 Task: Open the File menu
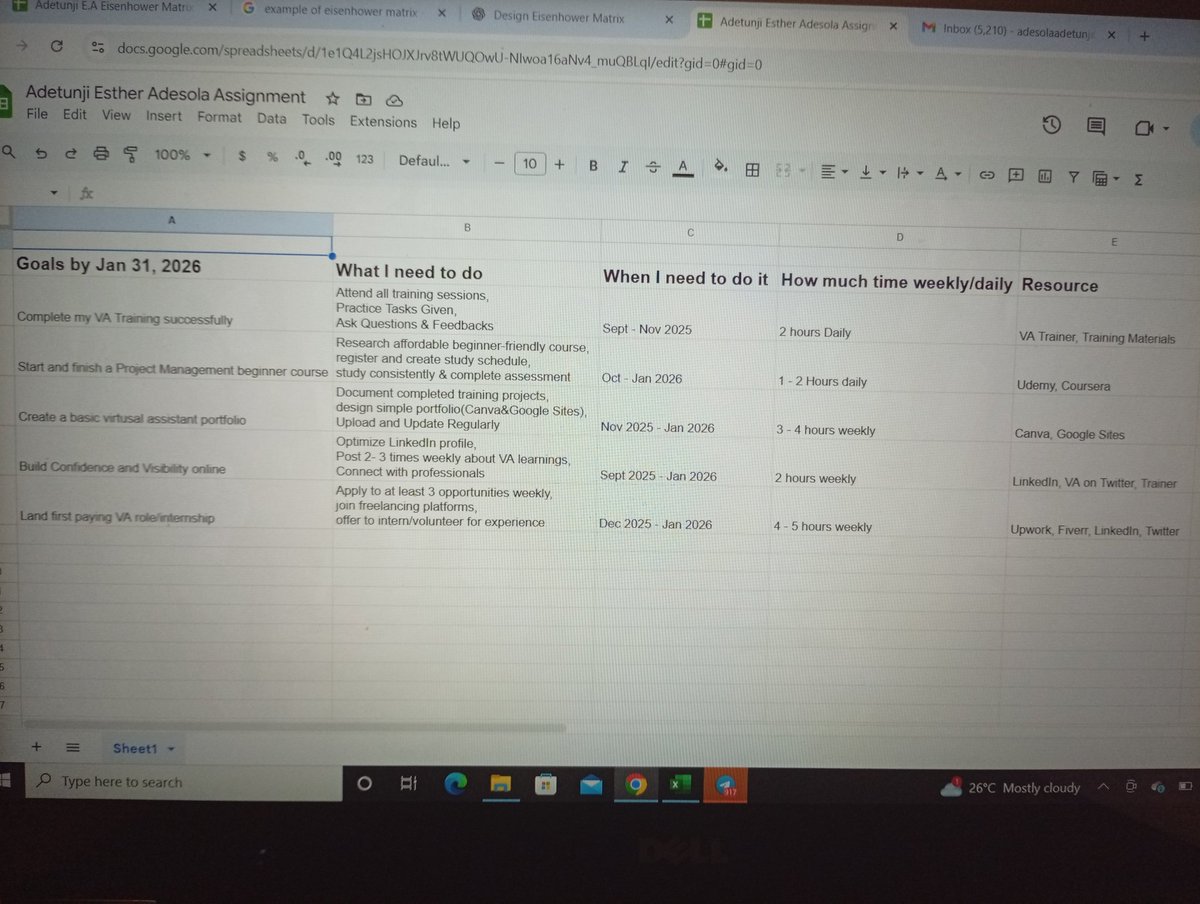tap(37, 114)
